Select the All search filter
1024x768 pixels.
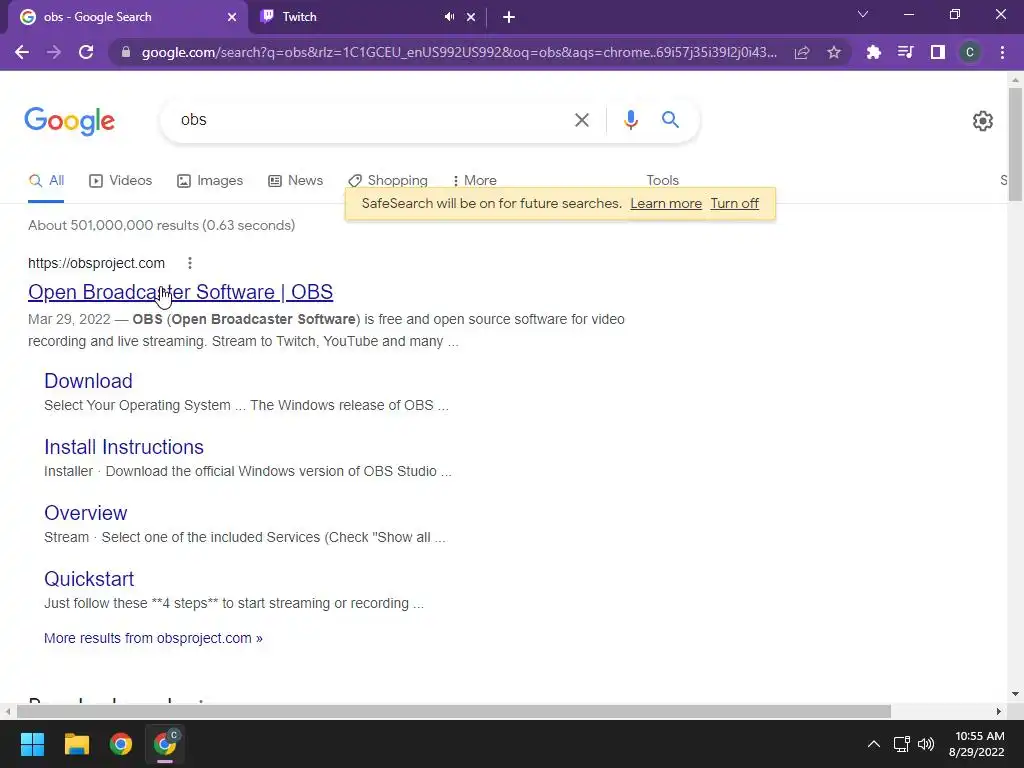[46, 180]
